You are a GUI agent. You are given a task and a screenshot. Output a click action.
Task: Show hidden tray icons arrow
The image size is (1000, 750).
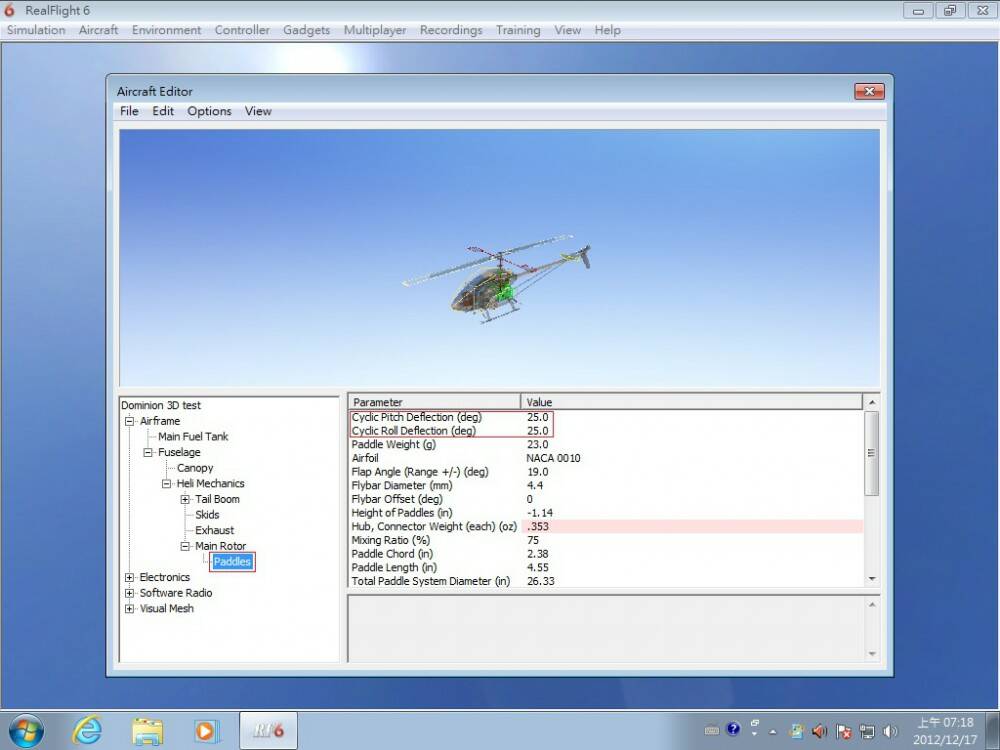click(x=772, y=732)
